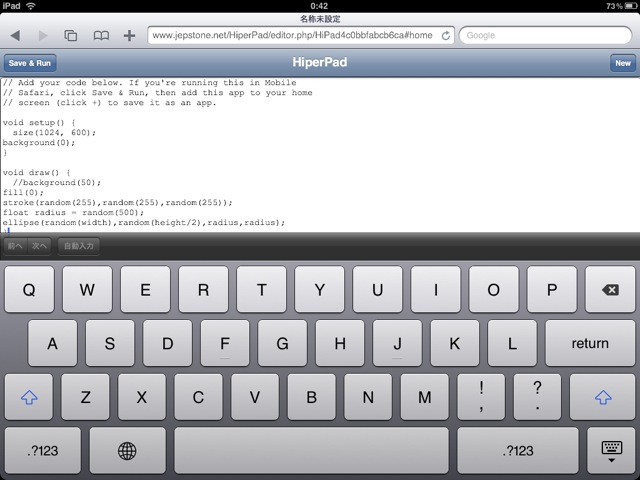The image size is (640, 480).
Task: Tap the B key
Action: [311, 397]
